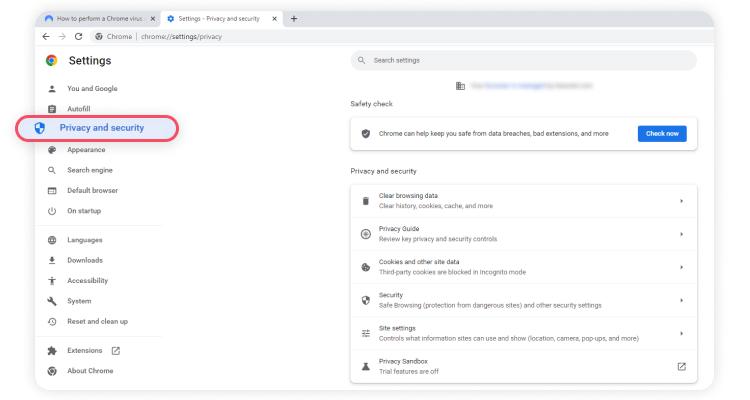
Task: Reload the page with the refresh icon
Action: coord(78,36)
